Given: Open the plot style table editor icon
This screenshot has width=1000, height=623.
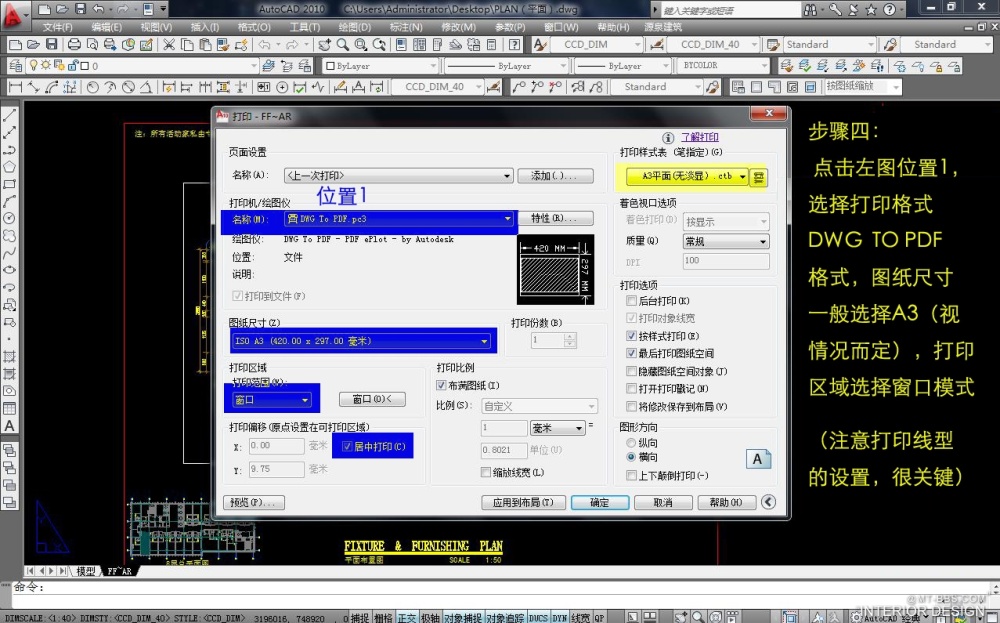Looking at the screenshot, I should point(759,177).
